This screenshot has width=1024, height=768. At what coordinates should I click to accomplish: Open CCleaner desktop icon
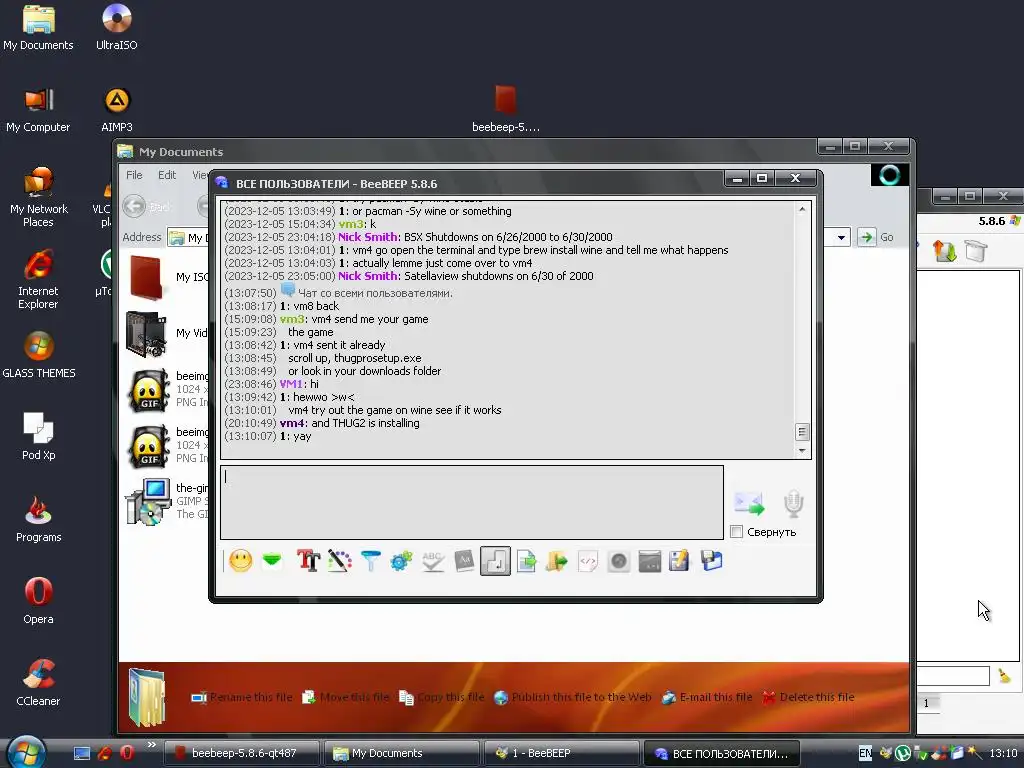pyautogui.click(x=38, y=683)
